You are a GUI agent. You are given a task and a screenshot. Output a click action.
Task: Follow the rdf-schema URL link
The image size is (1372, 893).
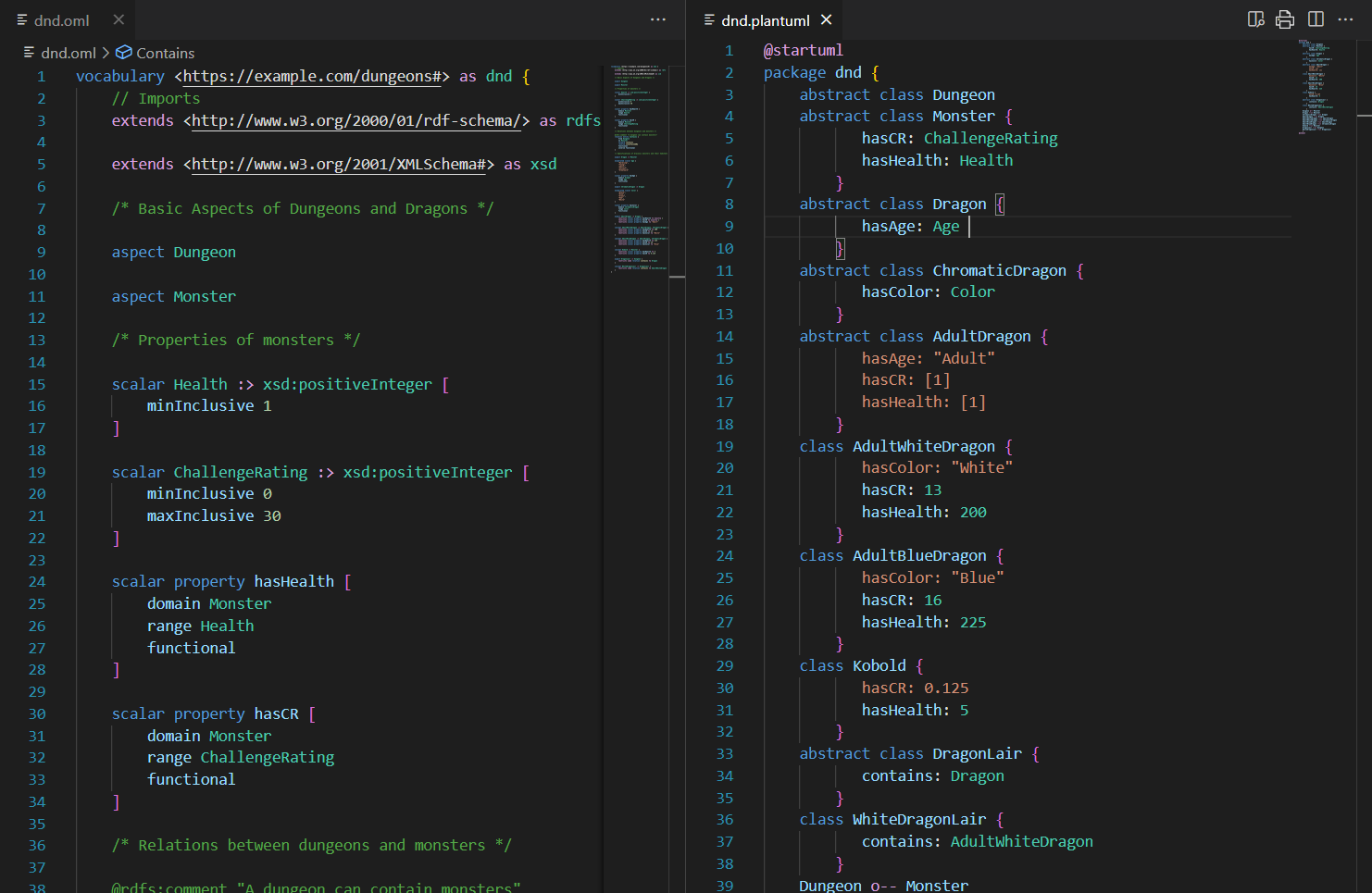click(x=356, y=120)
